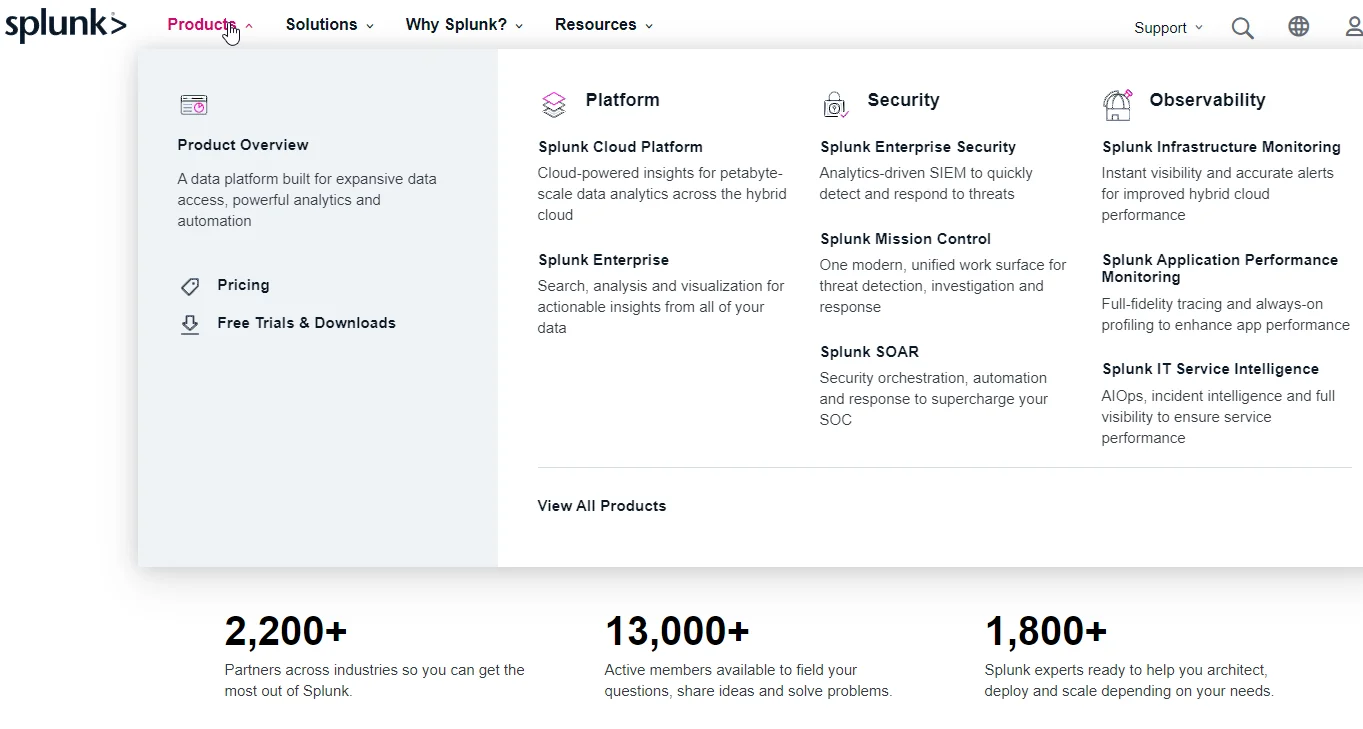Click the Platform layers icon
Viewport: 1363px width, 729px height.
click(x=553, y=104)
